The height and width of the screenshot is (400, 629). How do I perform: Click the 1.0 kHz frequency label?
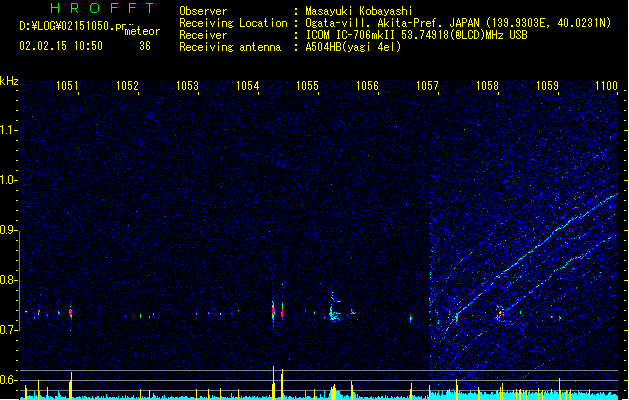click(x=8, y=180)
